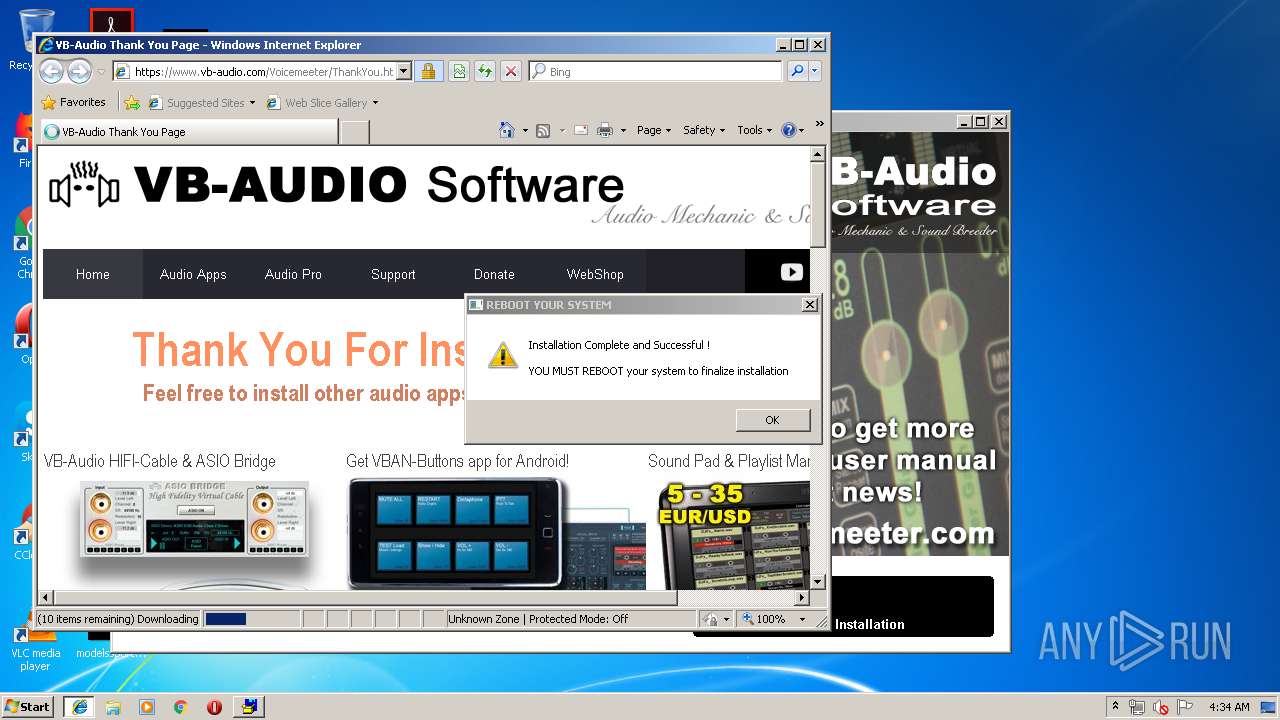Click the system clock showing 4:34 AM
The height and width of the screenshot is (720, 1280).
[x=1229, y=707]
